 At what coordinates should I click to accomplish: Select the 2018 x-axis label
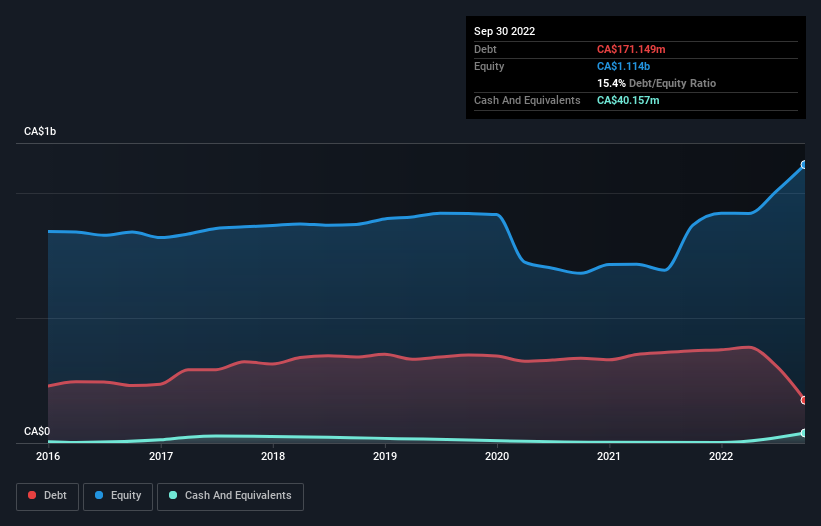(x=273, y=456)
